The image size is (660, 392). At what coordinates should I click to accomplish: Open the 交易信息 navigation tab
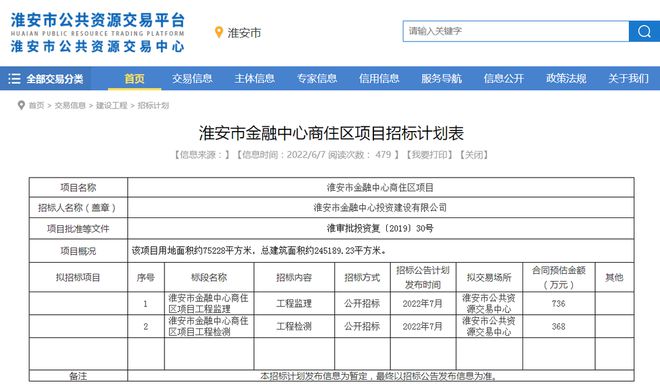[192, 78]
